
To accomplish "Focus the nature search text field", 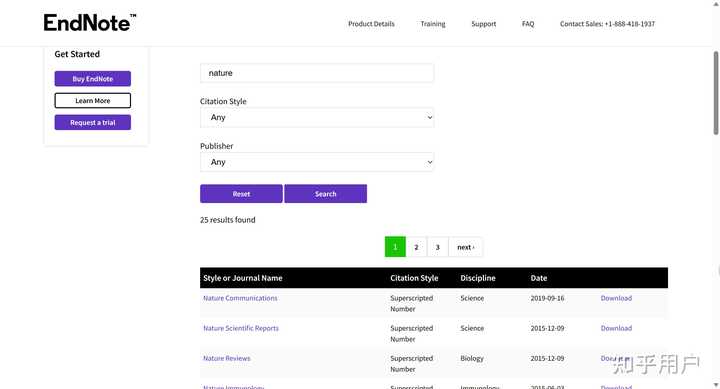I will [x=317, y=73].
